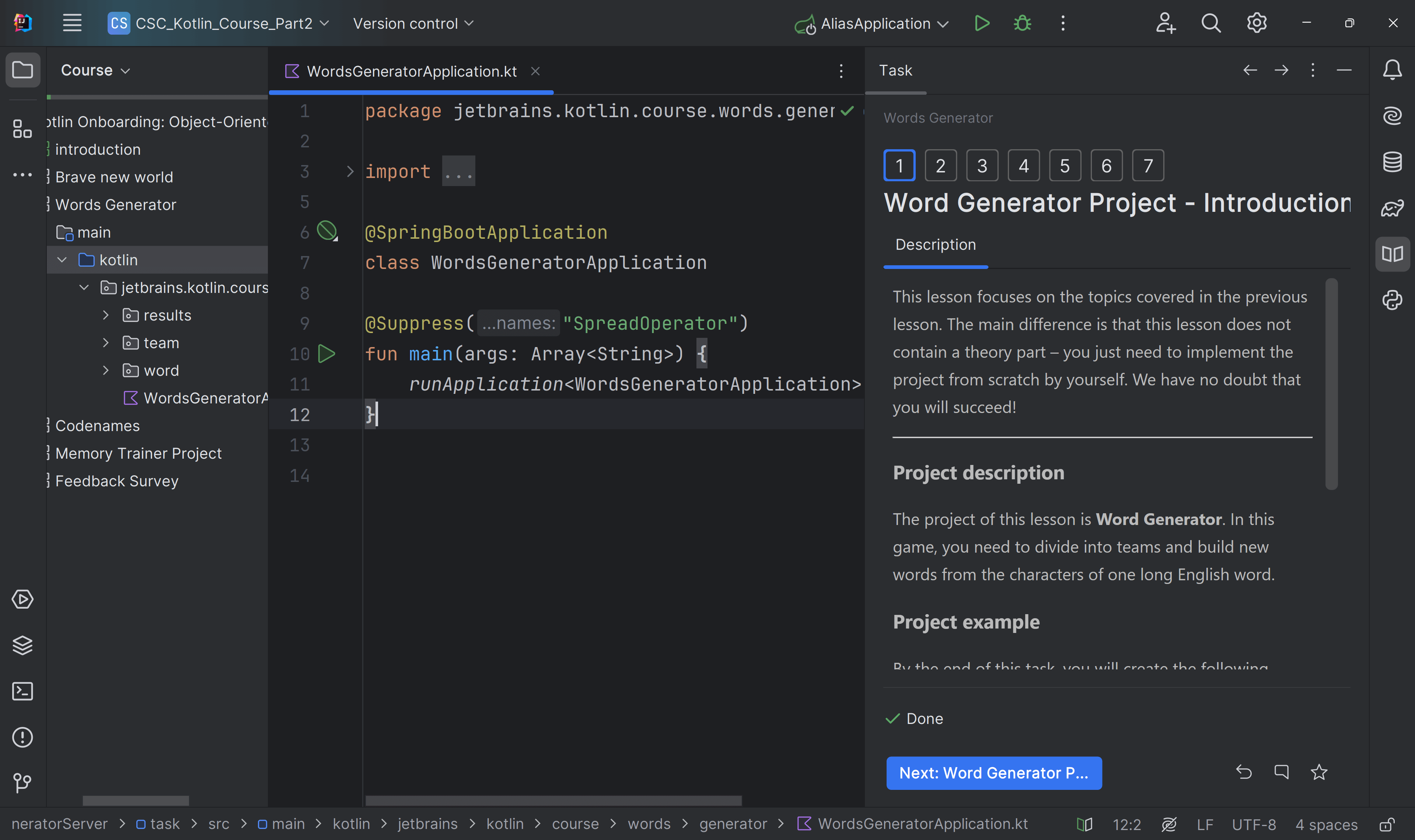Run main function from the gutter play icon

pos(327,353)
